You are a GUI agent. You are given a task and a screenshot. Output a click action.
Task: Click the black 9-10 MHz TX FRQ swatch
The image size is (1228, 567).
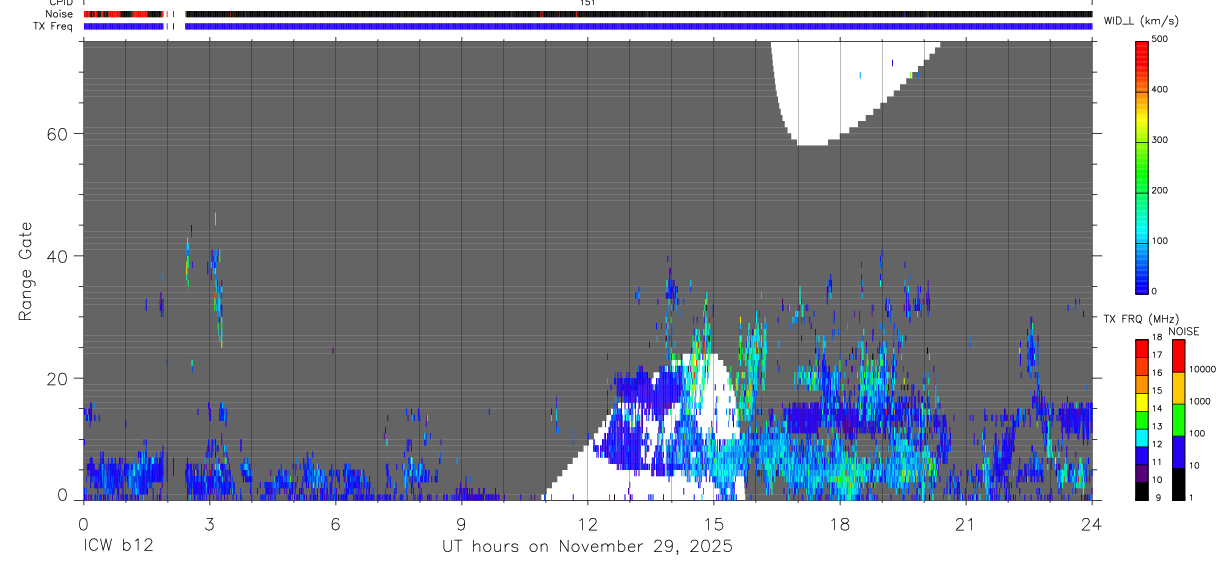[1141, 492]
